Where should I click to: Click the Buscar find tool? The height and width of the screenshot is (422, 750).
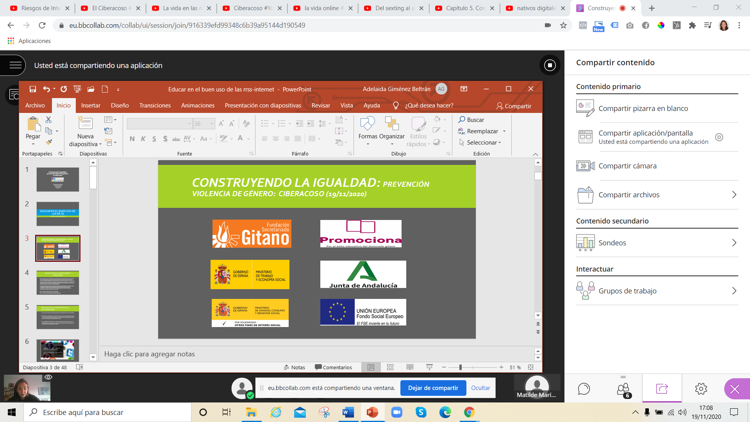471,120
